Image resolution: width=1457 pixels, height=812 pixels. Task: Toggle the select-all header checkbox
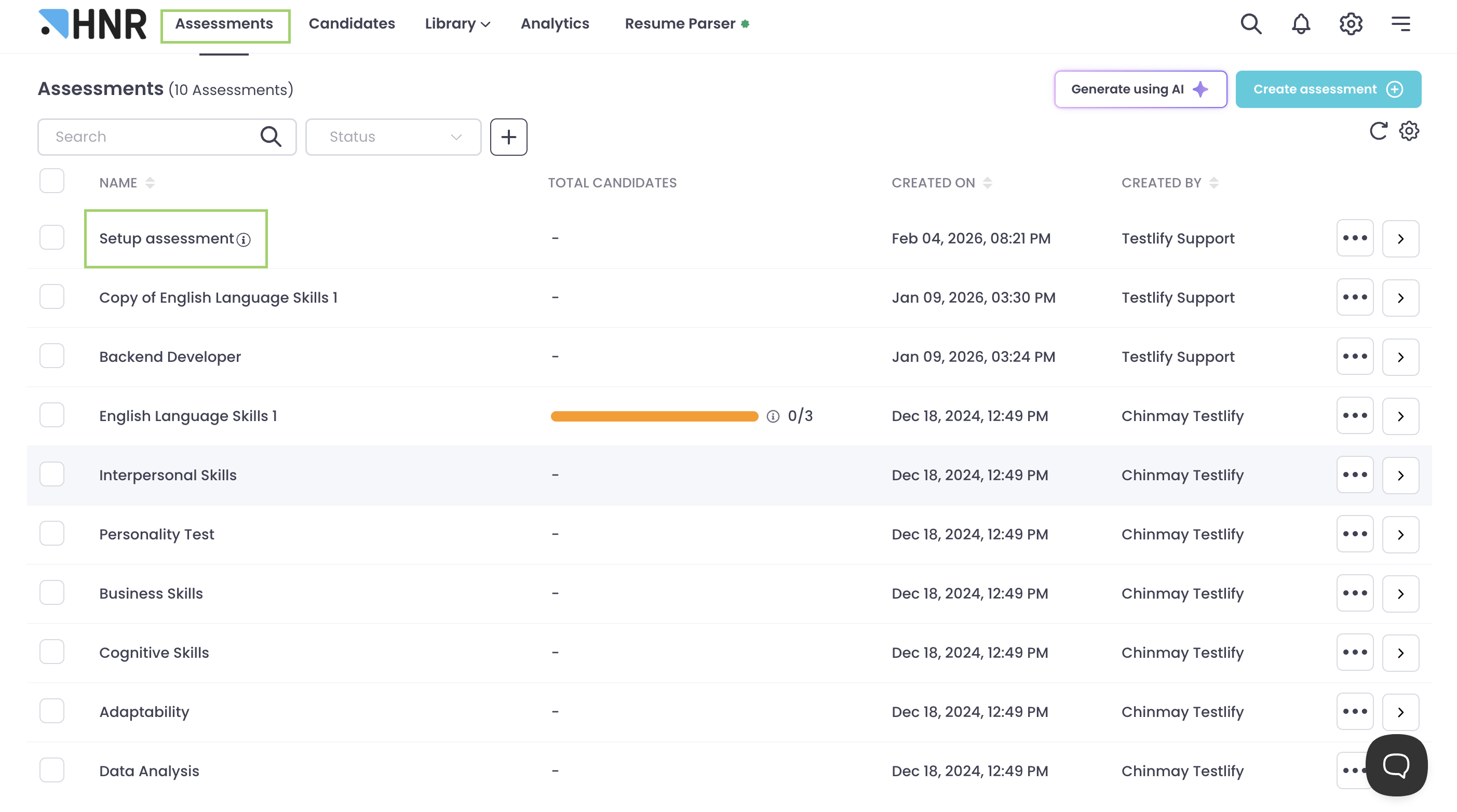pos(52,181)
